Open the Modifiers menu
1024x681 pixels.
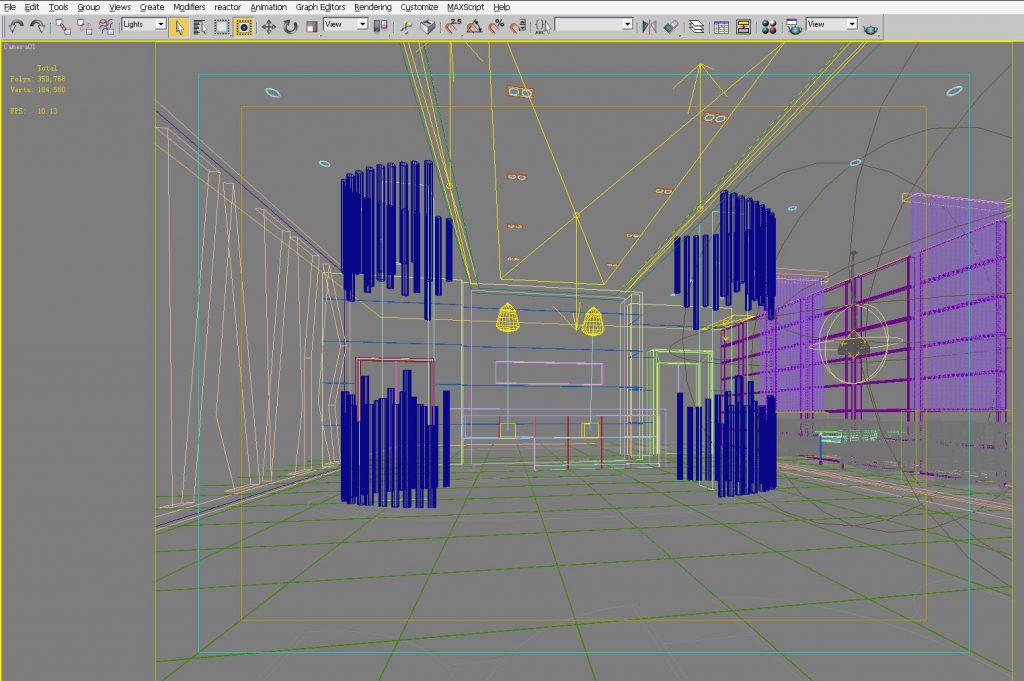[x=188, y=7]
